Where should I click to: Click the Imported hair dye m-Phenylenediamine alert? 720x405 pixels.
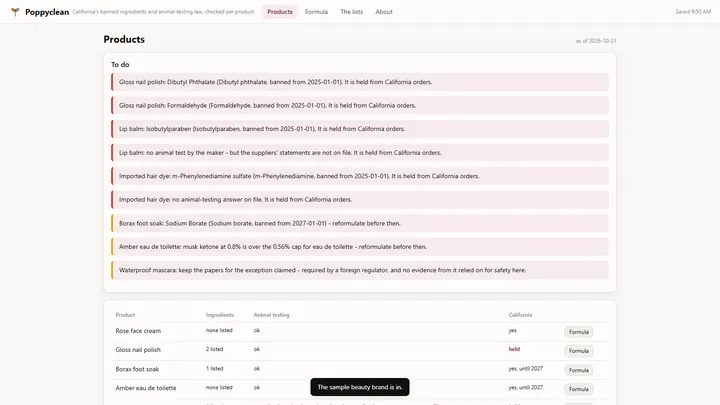pos(360,176)
